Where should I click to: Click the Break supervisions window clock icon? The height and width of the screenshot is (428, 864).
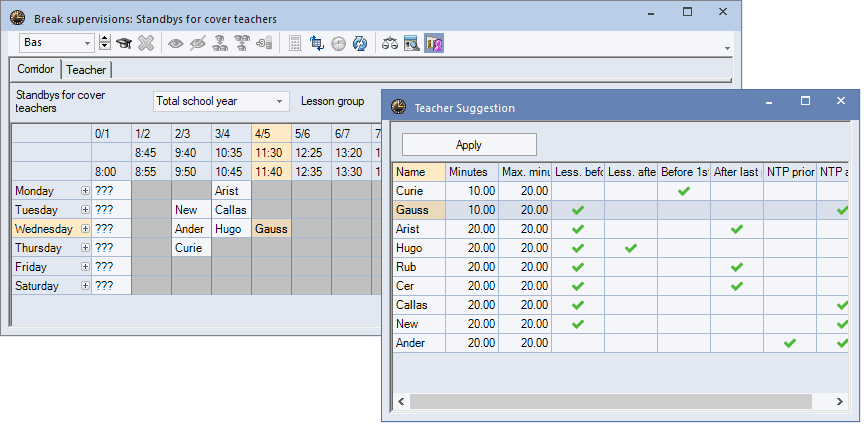click(18, 18)
